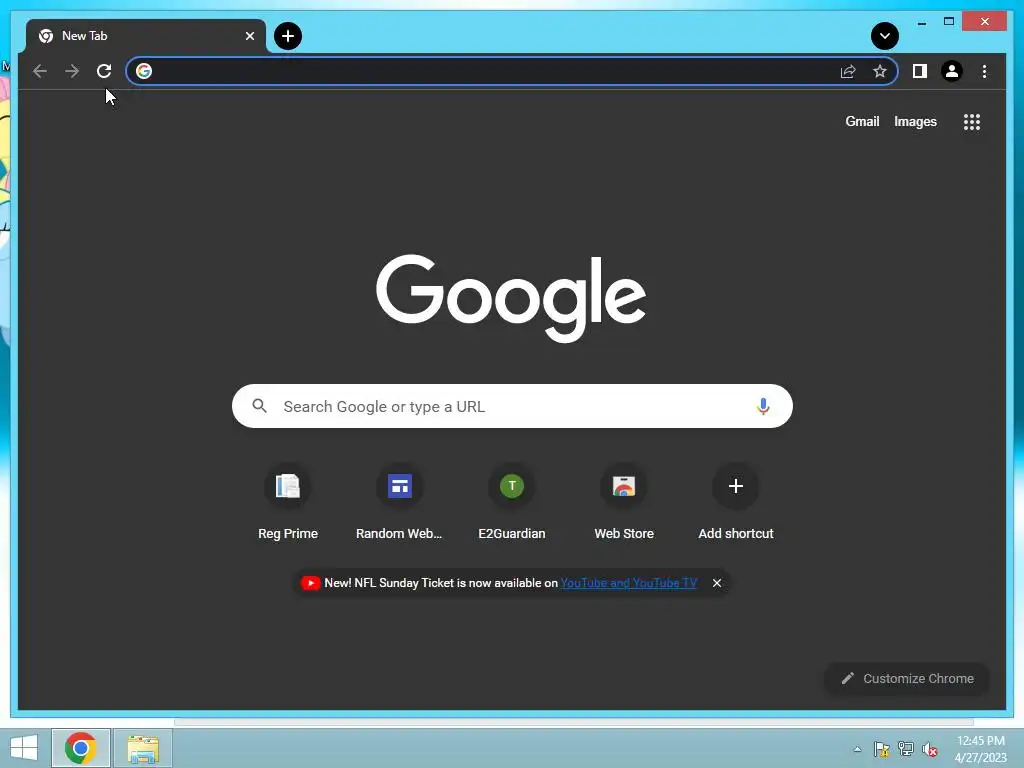Open the tab search dropdown arrow
This screenshot has height=768, width=1024.
884,36
